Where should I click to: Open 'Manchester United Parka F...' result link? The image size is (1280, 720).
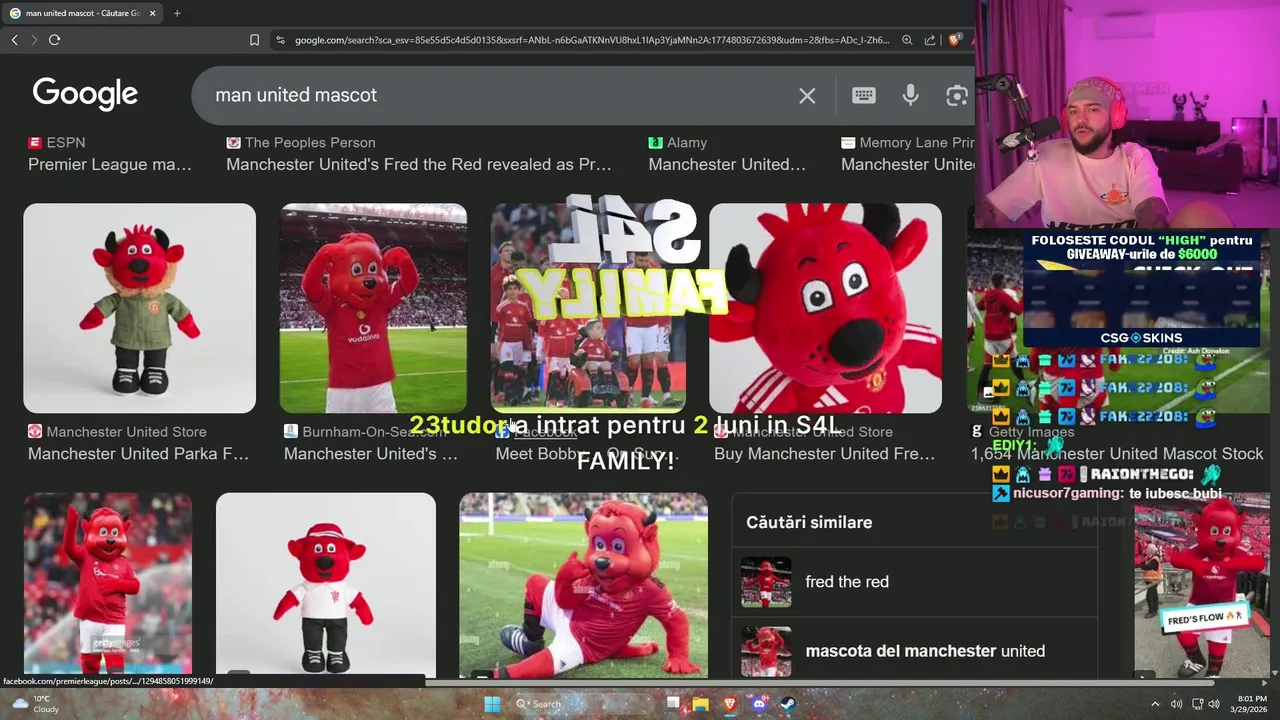point(138,454)
